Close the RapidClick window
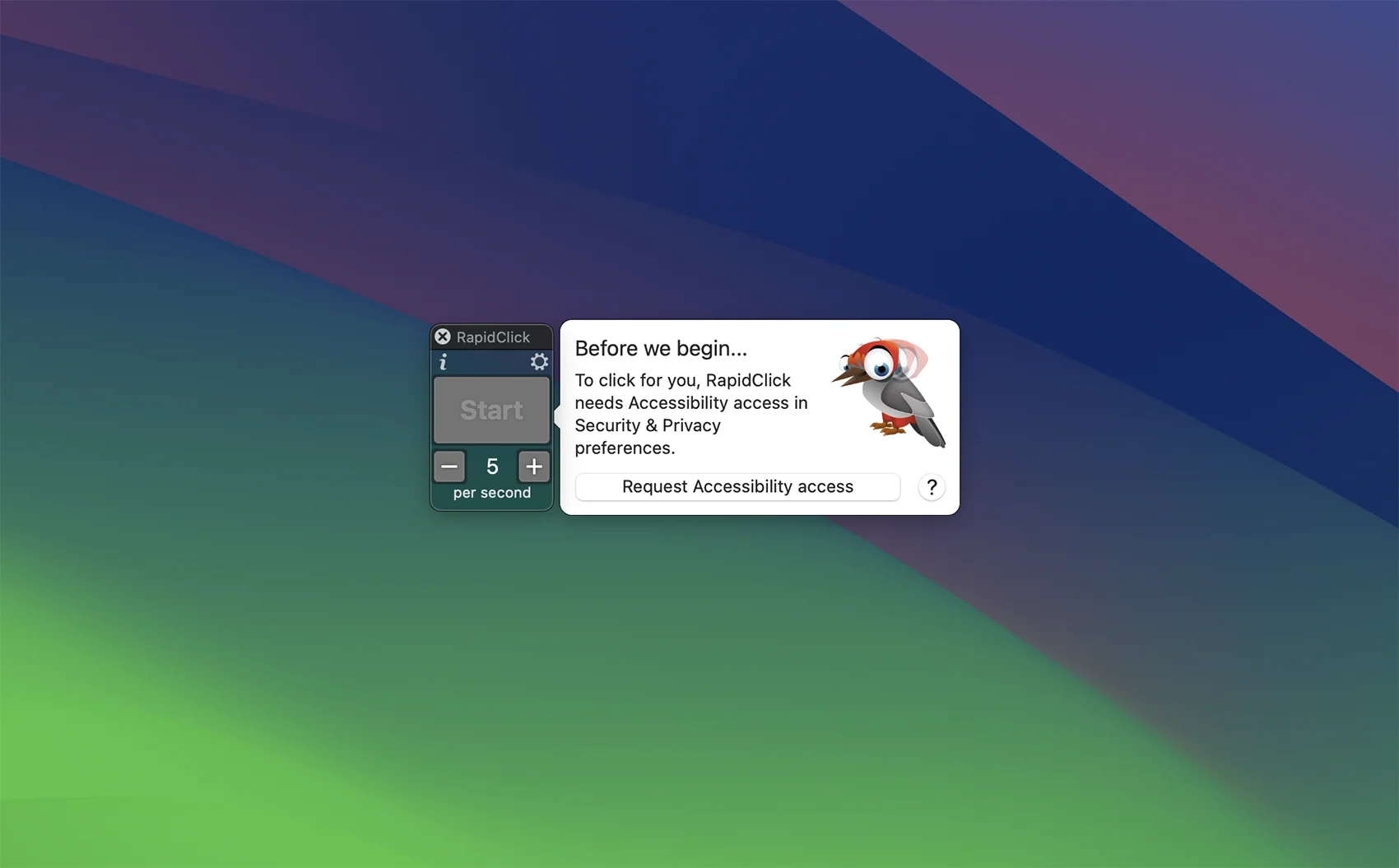1399x868 pixels. pyautogui.click(x=443, y=337)
